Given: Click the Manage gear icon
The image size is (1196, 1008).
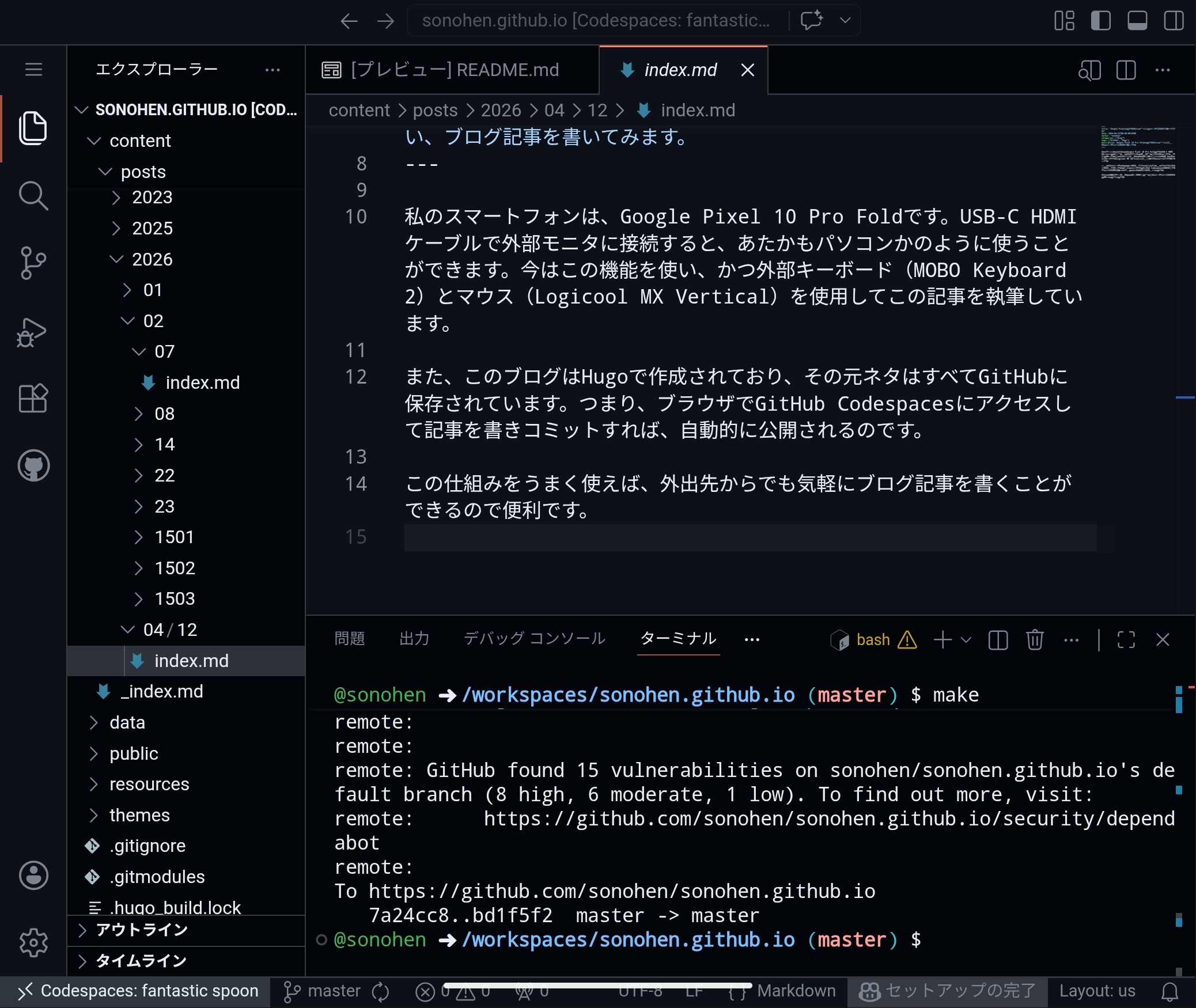Looking at the screenshot, I should pos(33,943).
